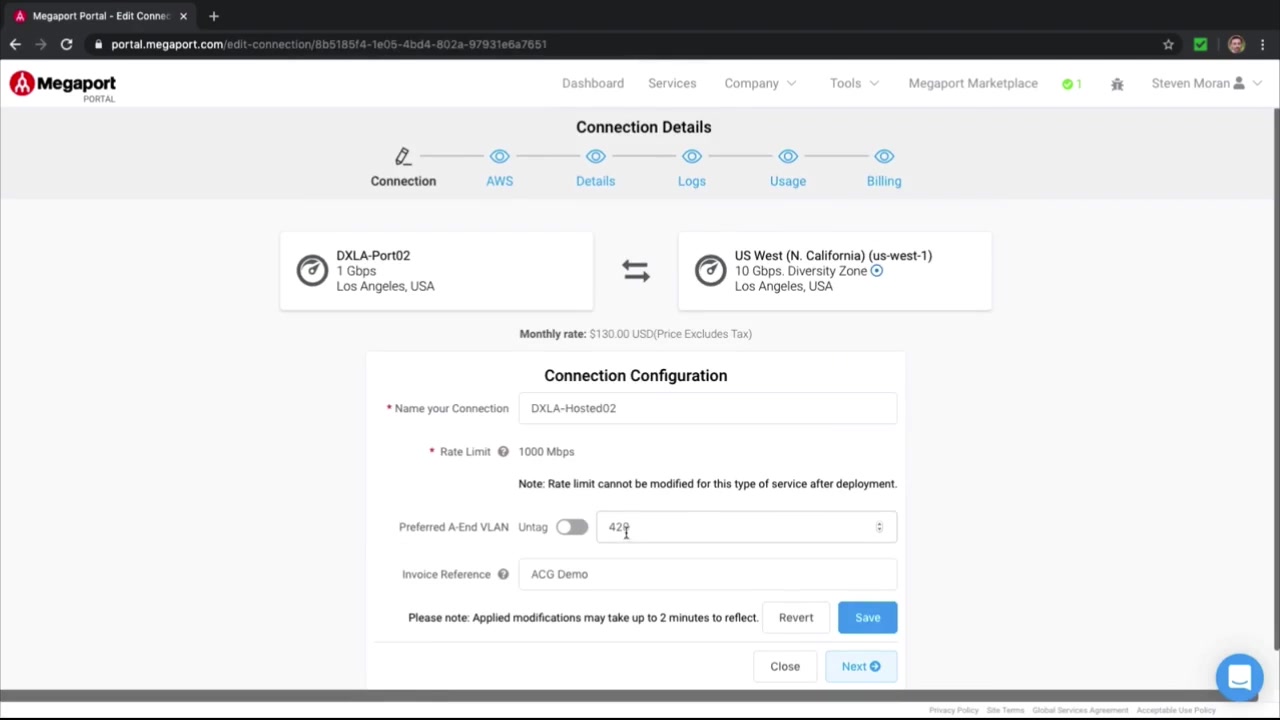Click the "1000 Mbps" rate limit value

tap(546, 452)
